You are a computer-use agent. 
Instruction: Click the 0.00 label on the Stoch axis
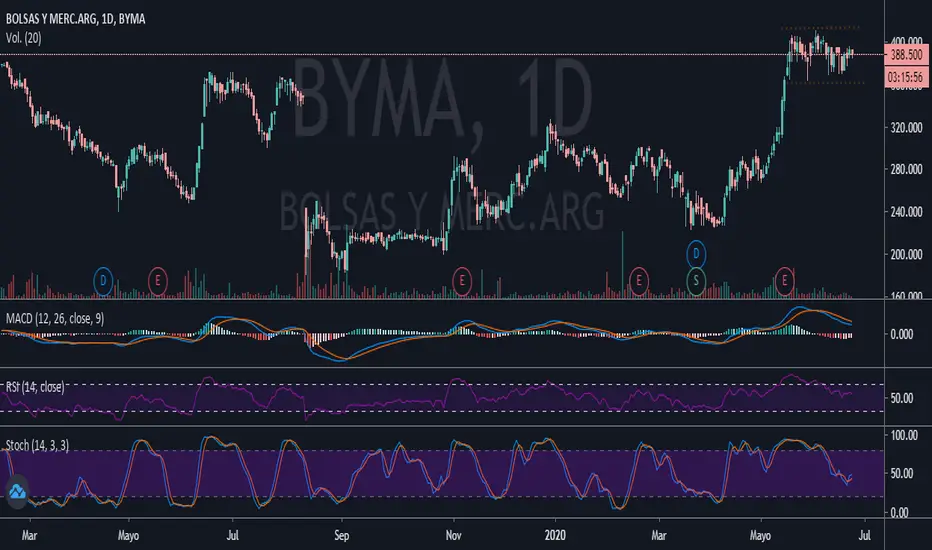point(899,513)
